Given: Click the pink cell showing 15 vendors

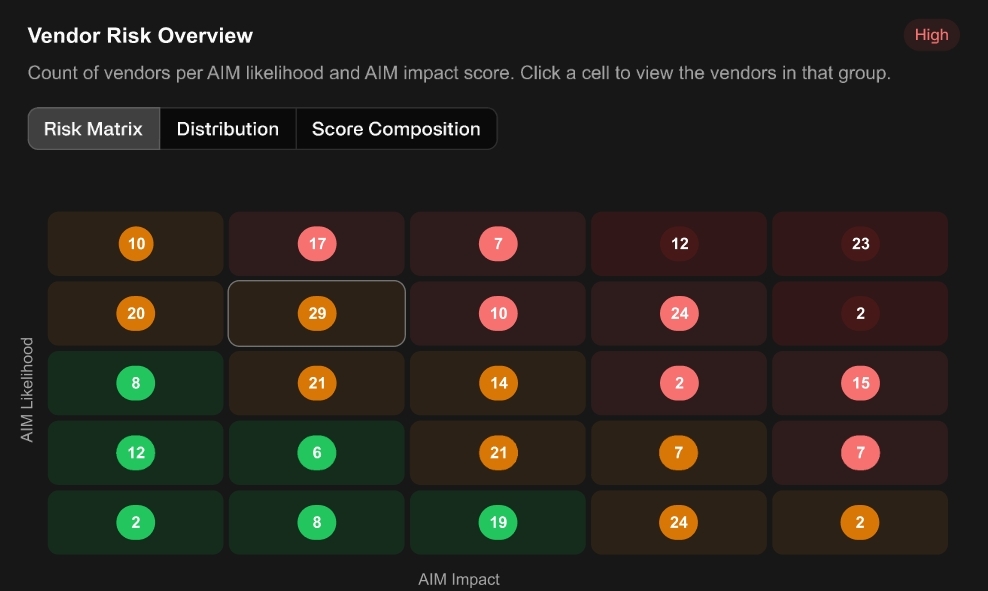Looking at the screenshot, I should point(860,383).
